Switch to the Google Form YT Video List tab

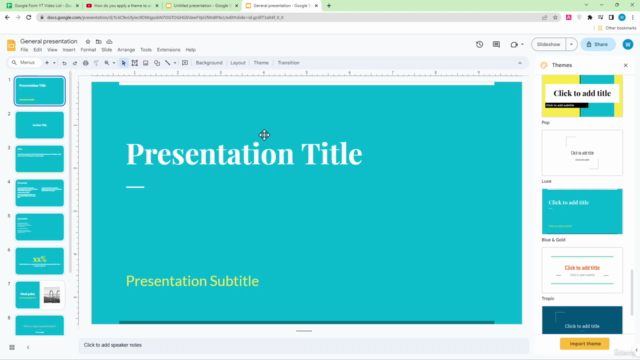[42, 6]
